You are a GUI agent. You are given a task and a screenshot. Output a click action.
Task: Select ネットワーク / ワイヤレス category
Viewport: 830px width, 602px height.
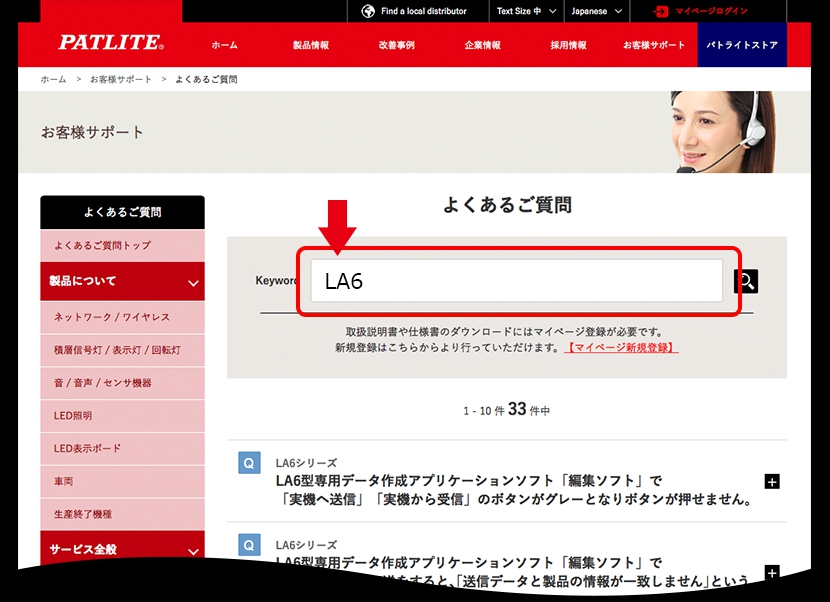tap(122, 317)
